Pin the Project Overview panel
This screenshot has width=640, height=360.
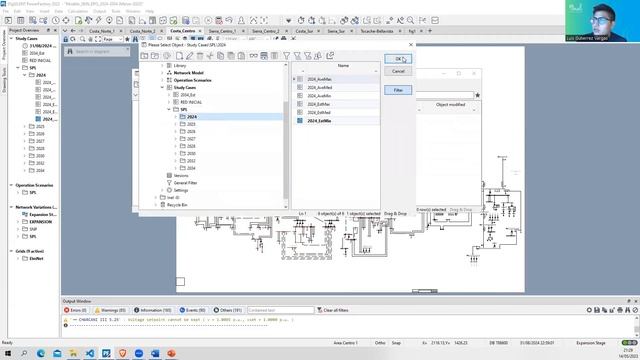point(48,30)
